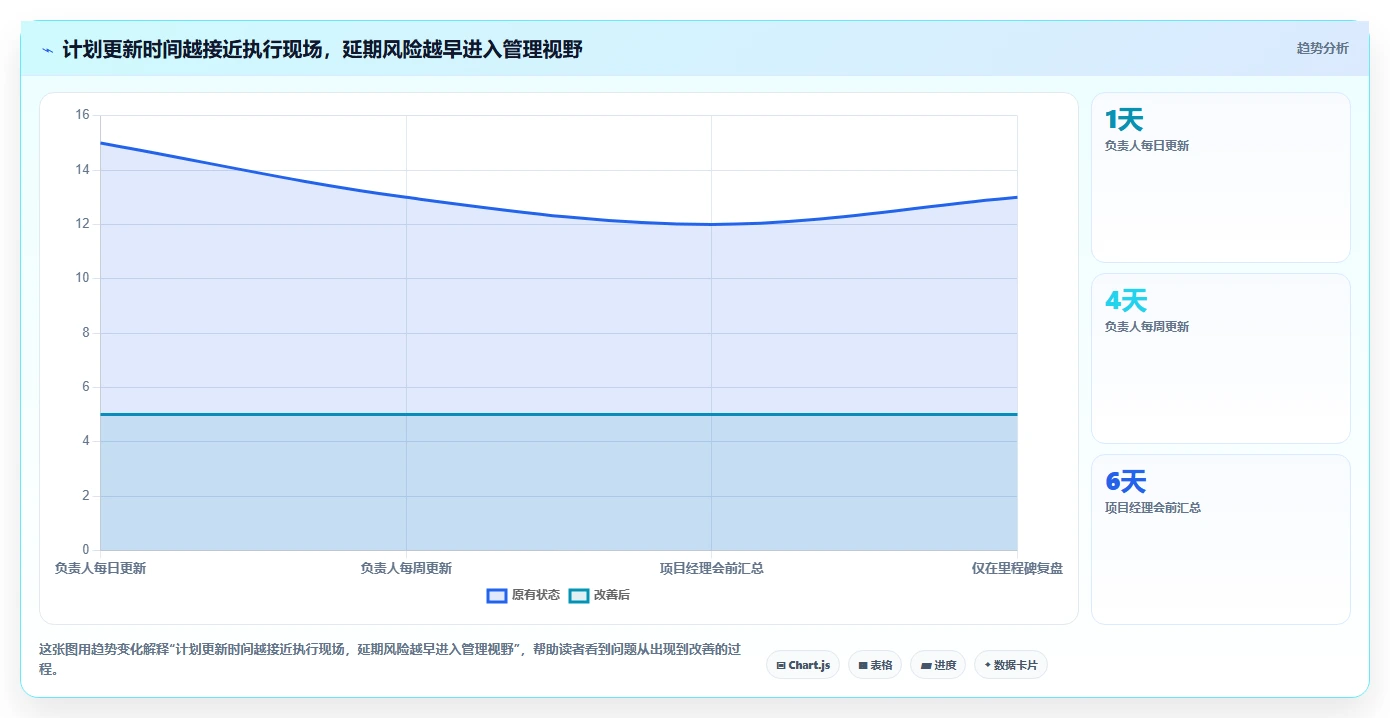1390x718 pixels.
Task: Click the y-axis value 16
Action: click(82, 115)
